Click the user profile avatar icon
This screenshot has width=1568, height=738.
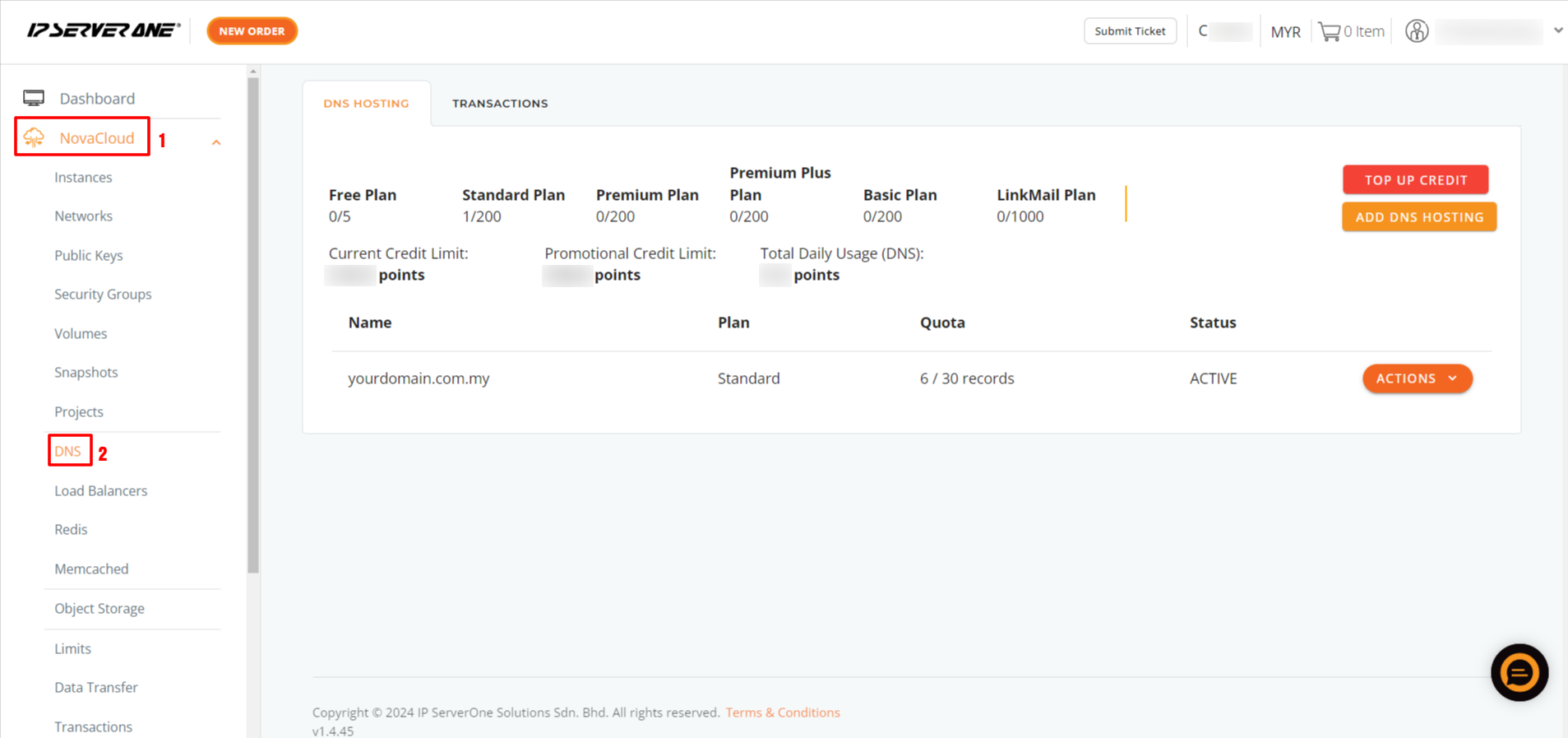pos(1416,31)
